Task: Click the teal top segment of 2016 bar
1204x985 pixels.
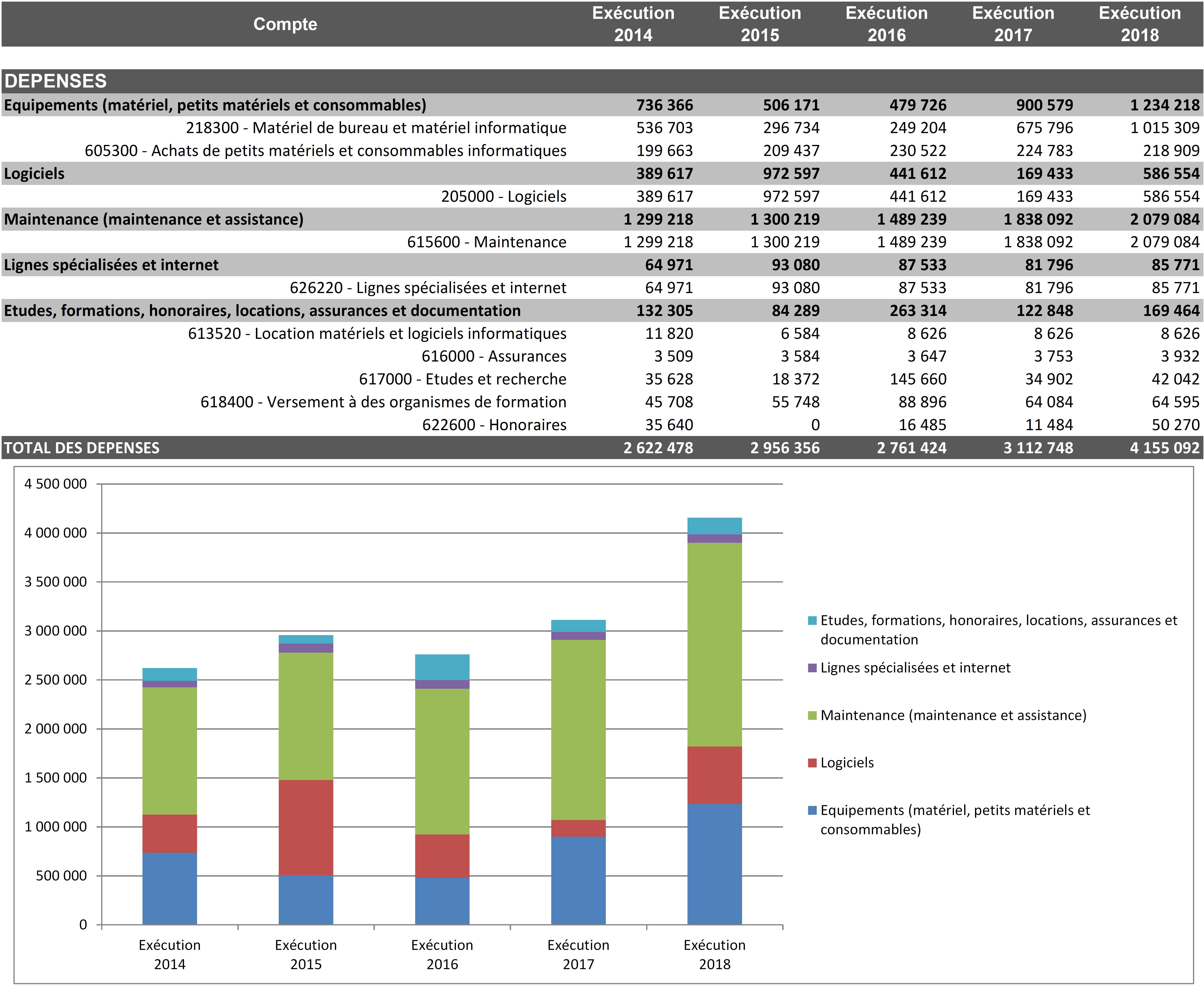Action: (442, 667)
